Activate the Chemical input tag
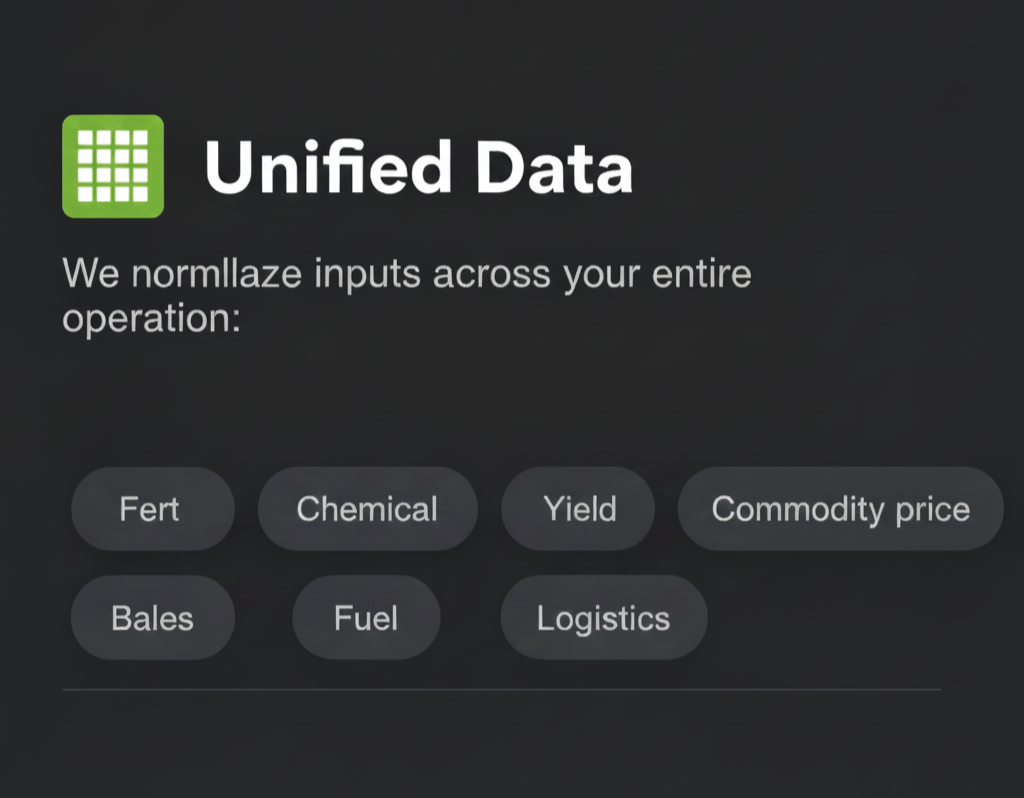This screenshot has height=798, width=1024. click(368, 509)
